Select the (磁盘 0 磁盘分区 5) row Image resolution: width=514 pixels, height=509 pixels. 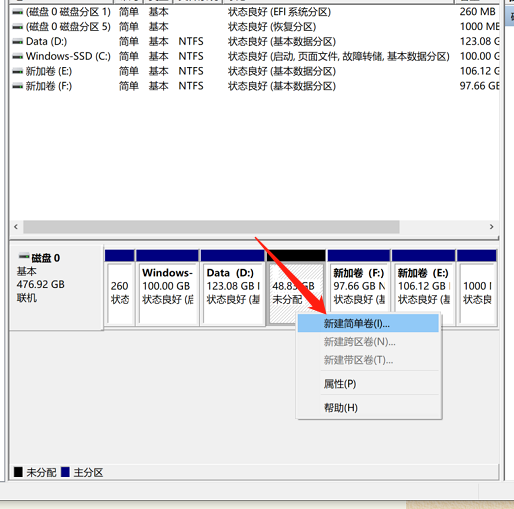point(254,27)
